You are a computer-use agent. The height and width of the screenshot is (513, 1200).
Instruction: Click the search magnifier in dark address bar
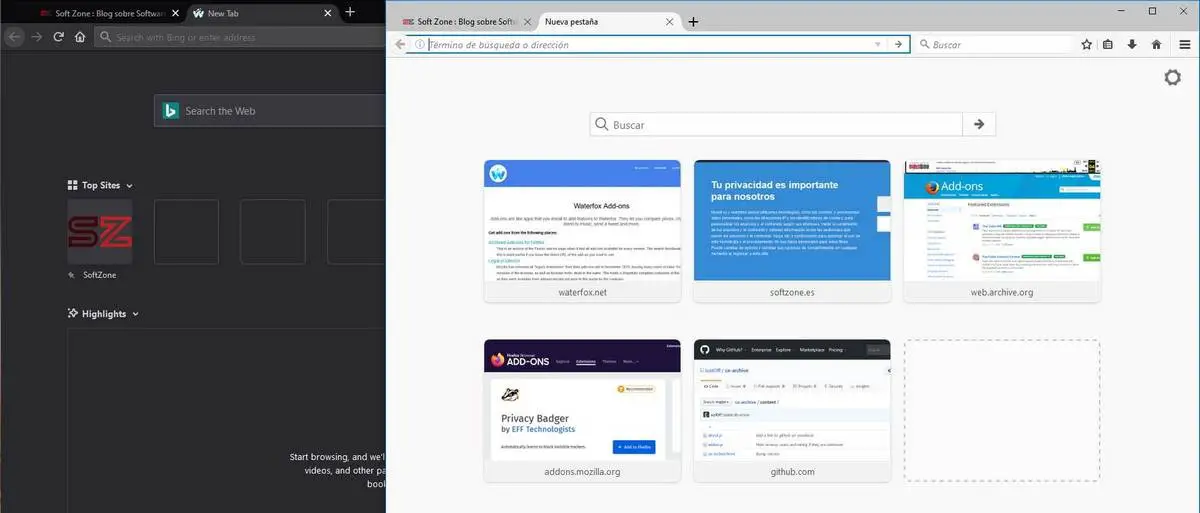pyautogui.click(x=105, y=37)
